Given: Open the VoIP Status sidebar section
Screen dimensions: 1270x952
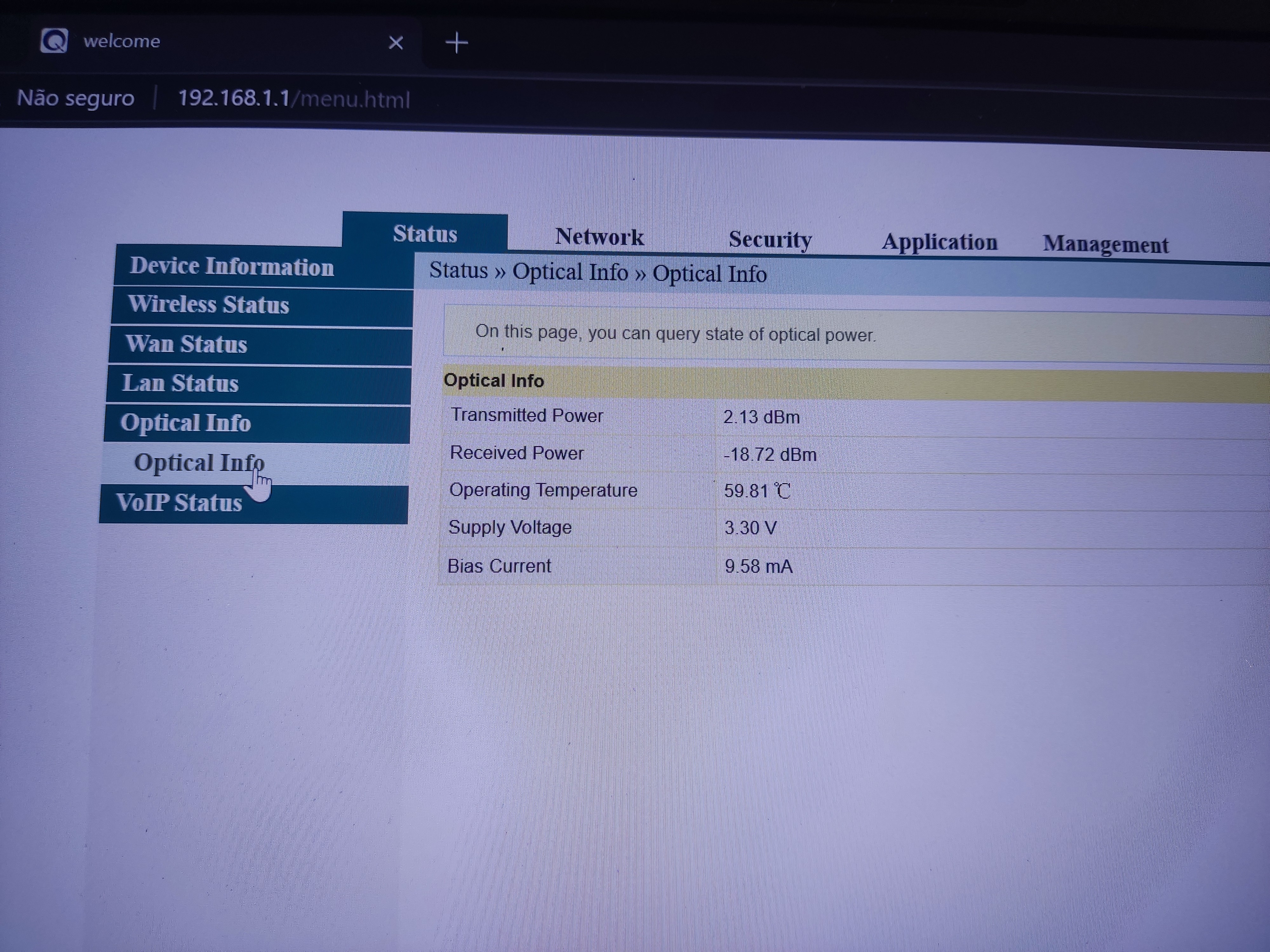Looking at the screenshot, I should (x=179, y=503).
